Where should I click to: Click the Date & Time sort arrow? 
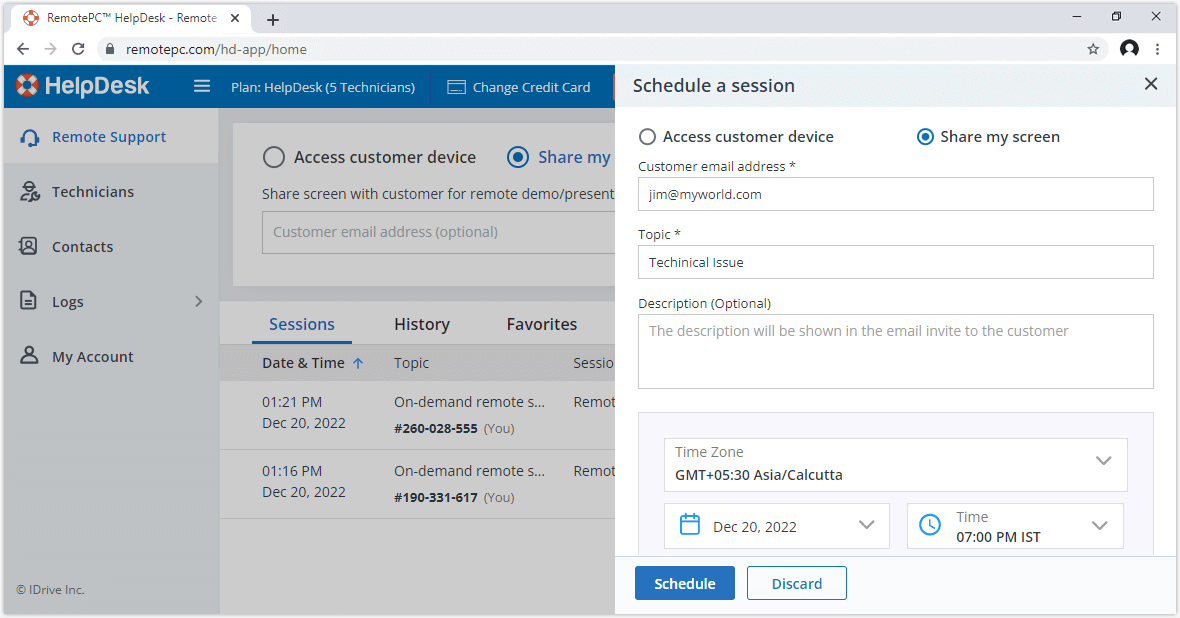coord(358,363)
